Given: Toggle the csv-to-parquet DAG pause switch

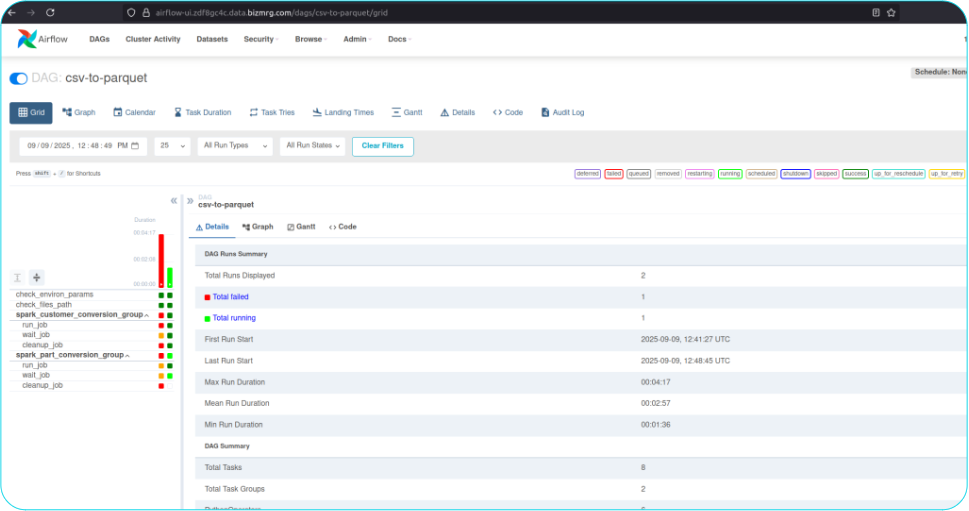Looking at the screenshot, I should click(x=19, y=78).
